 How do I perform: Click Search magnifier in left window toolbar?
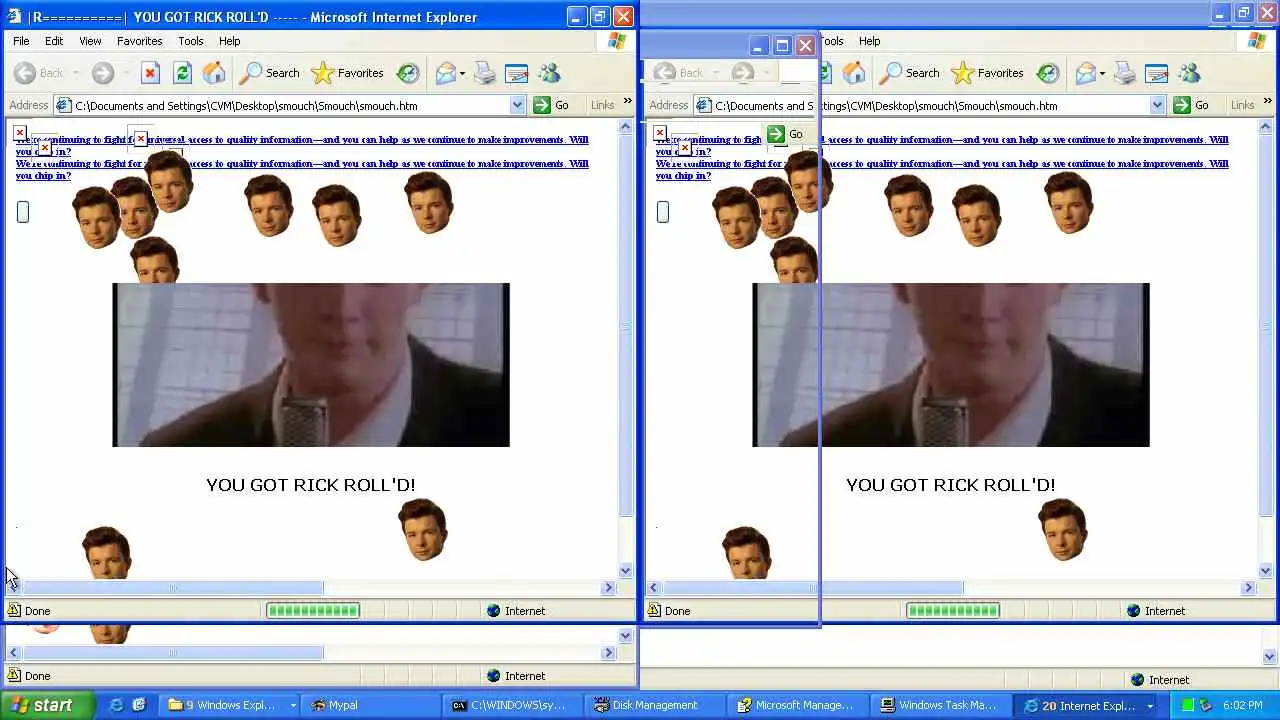(x=251, y=73)
